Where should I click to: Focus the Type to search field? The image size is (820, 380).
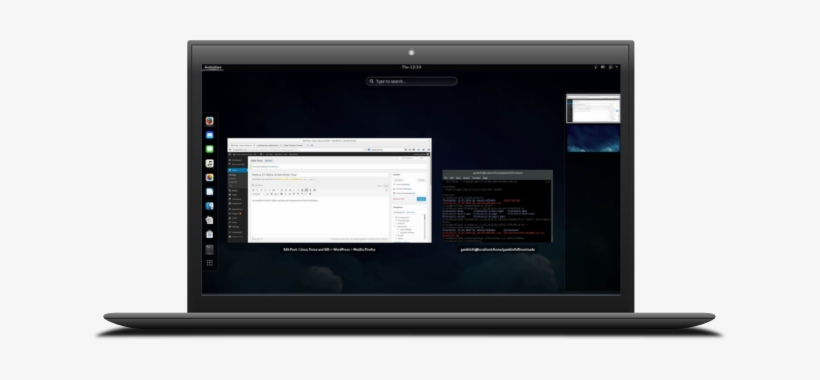click(x=412, y=81)
